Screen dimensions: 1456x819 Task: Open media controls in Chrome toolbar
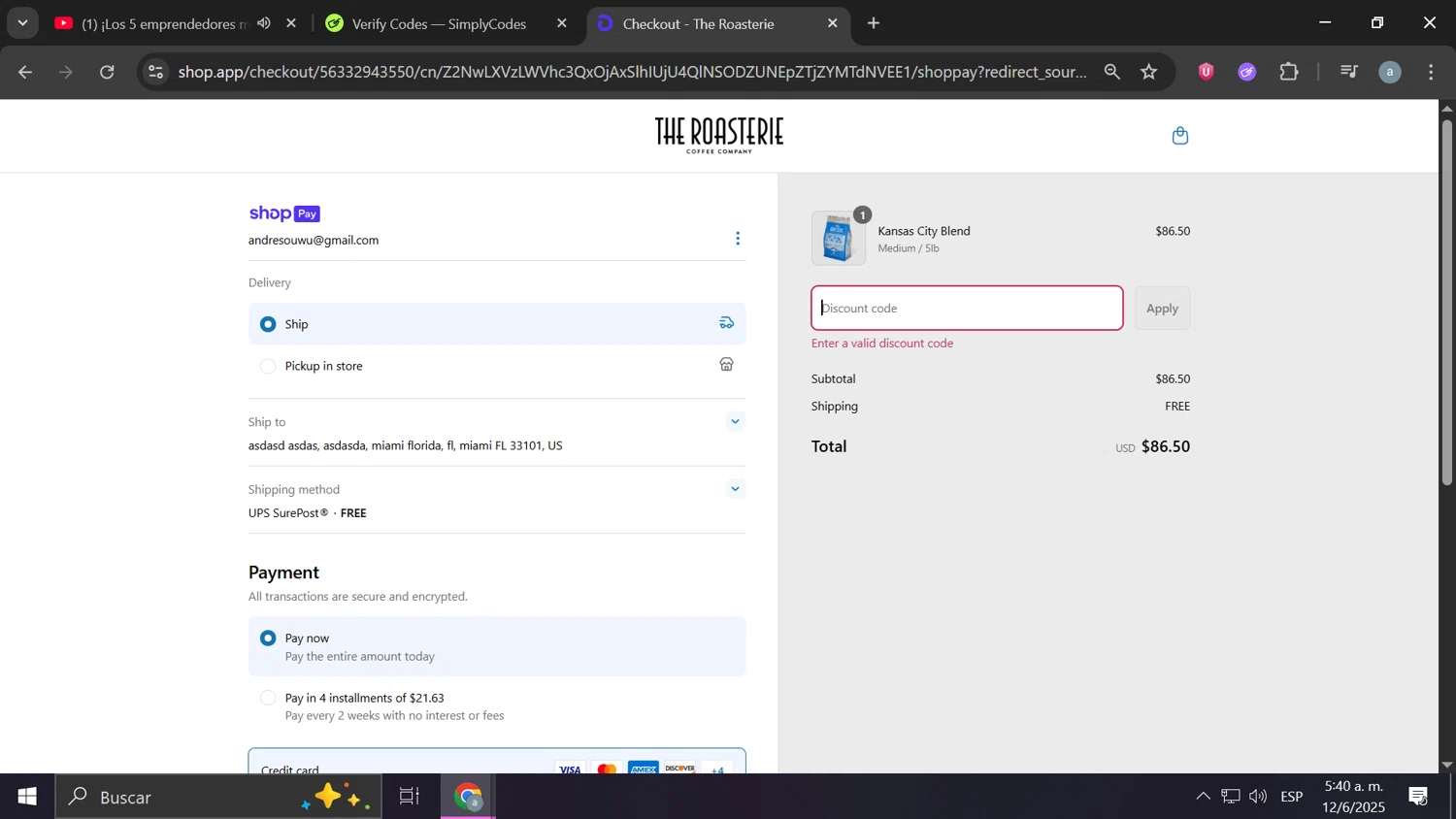[1348, 72]
